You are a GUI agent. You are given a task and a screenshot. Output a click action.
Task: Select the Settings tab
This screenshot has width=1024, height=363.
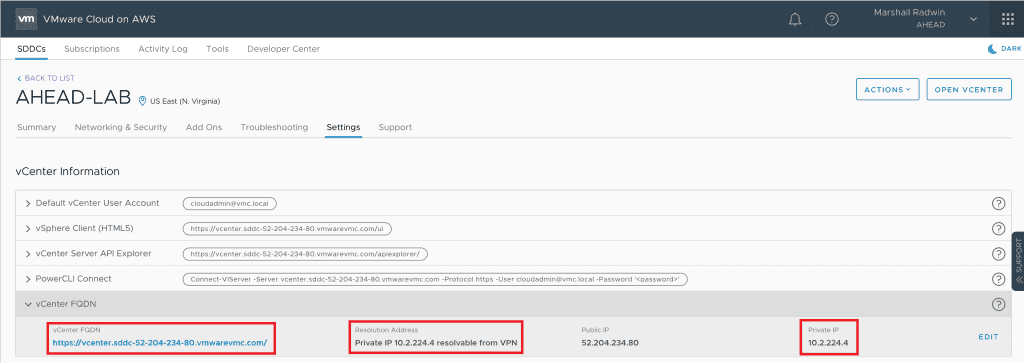tap(344, 127)
